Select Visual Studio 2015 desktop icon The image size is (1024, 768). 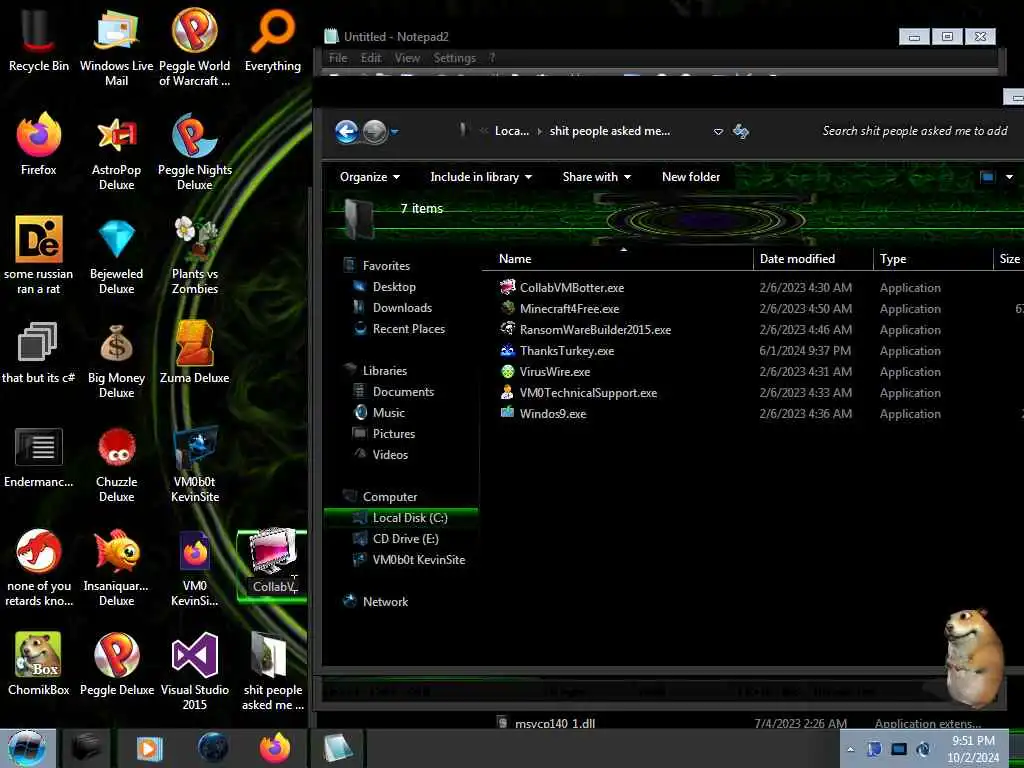195,671
